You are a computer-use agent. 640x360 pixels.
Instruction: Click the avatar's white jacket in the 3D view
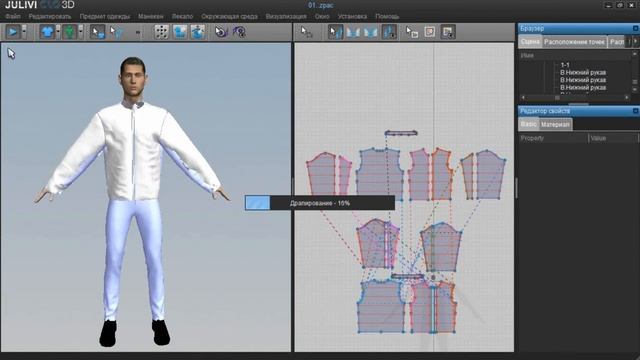point(133,151)
